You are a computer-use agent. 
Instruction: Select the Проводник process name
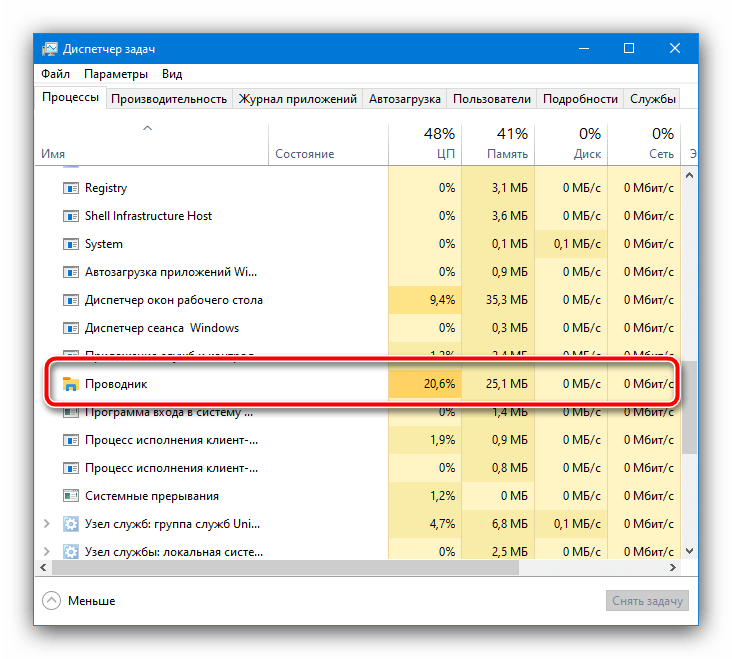point(116,384)
